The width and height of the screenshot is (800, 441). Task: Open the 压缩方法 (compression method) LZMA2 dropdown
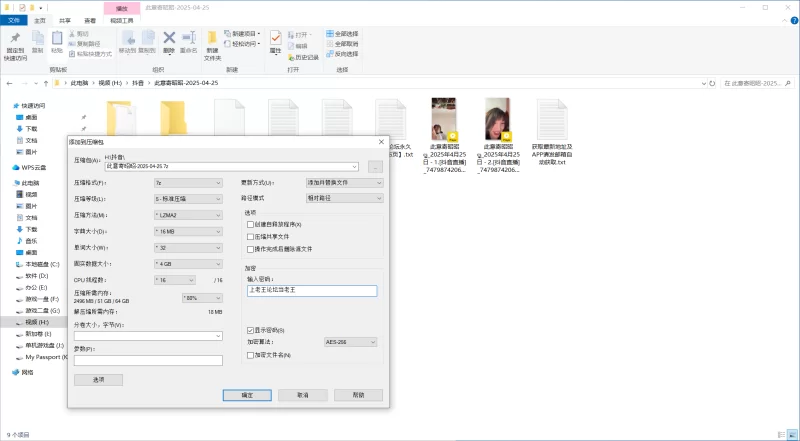click(x=188, y=215)
